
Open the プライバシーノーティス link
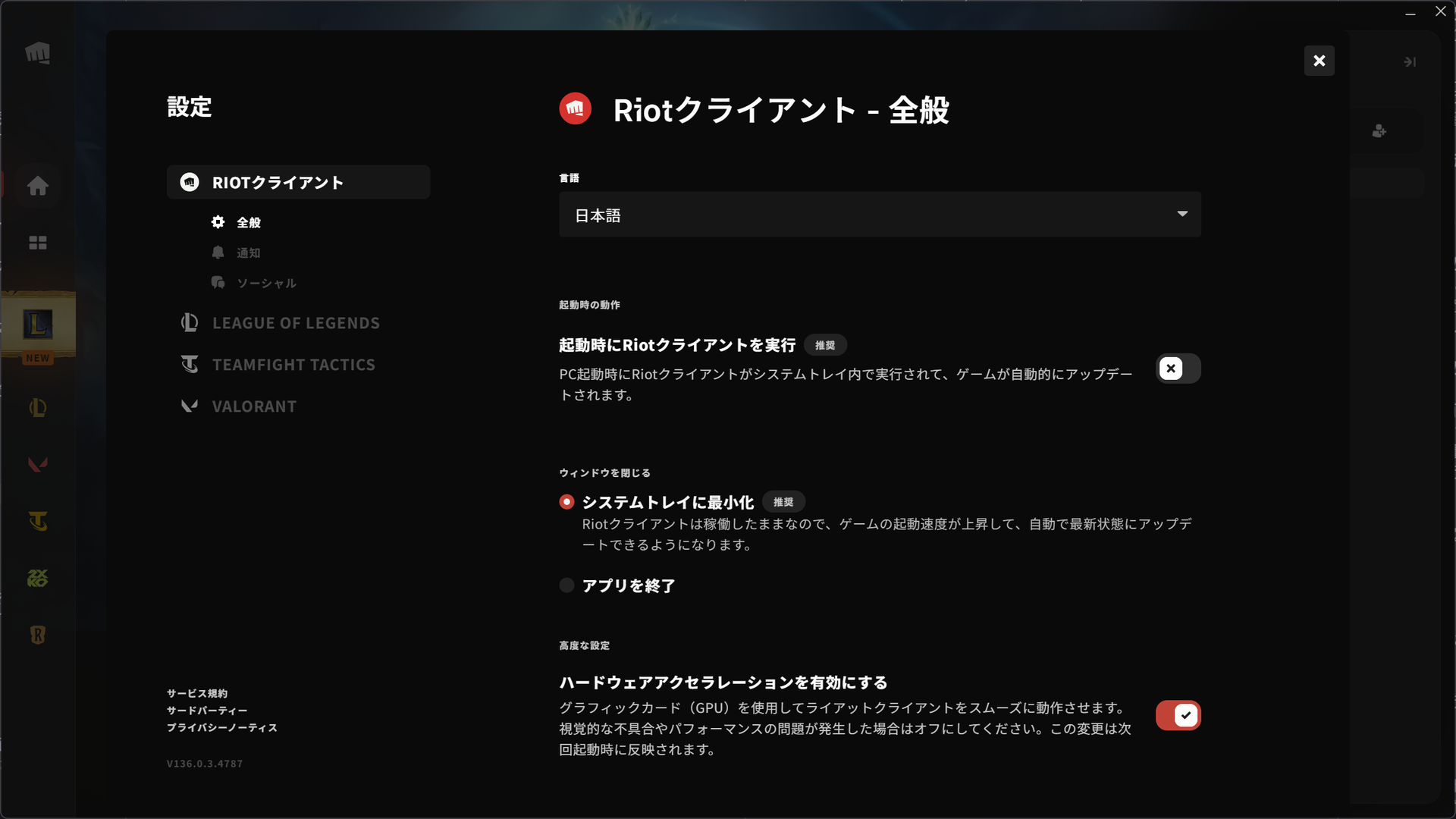[222, 727]
